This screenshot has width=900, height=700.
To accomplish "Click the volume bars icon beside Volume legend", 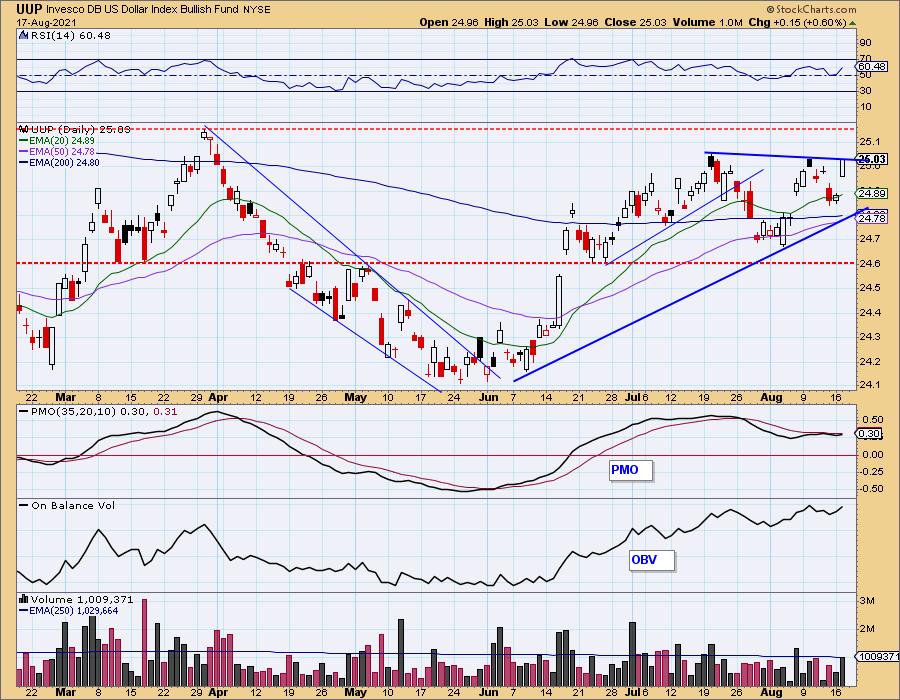I will point(24,599).
